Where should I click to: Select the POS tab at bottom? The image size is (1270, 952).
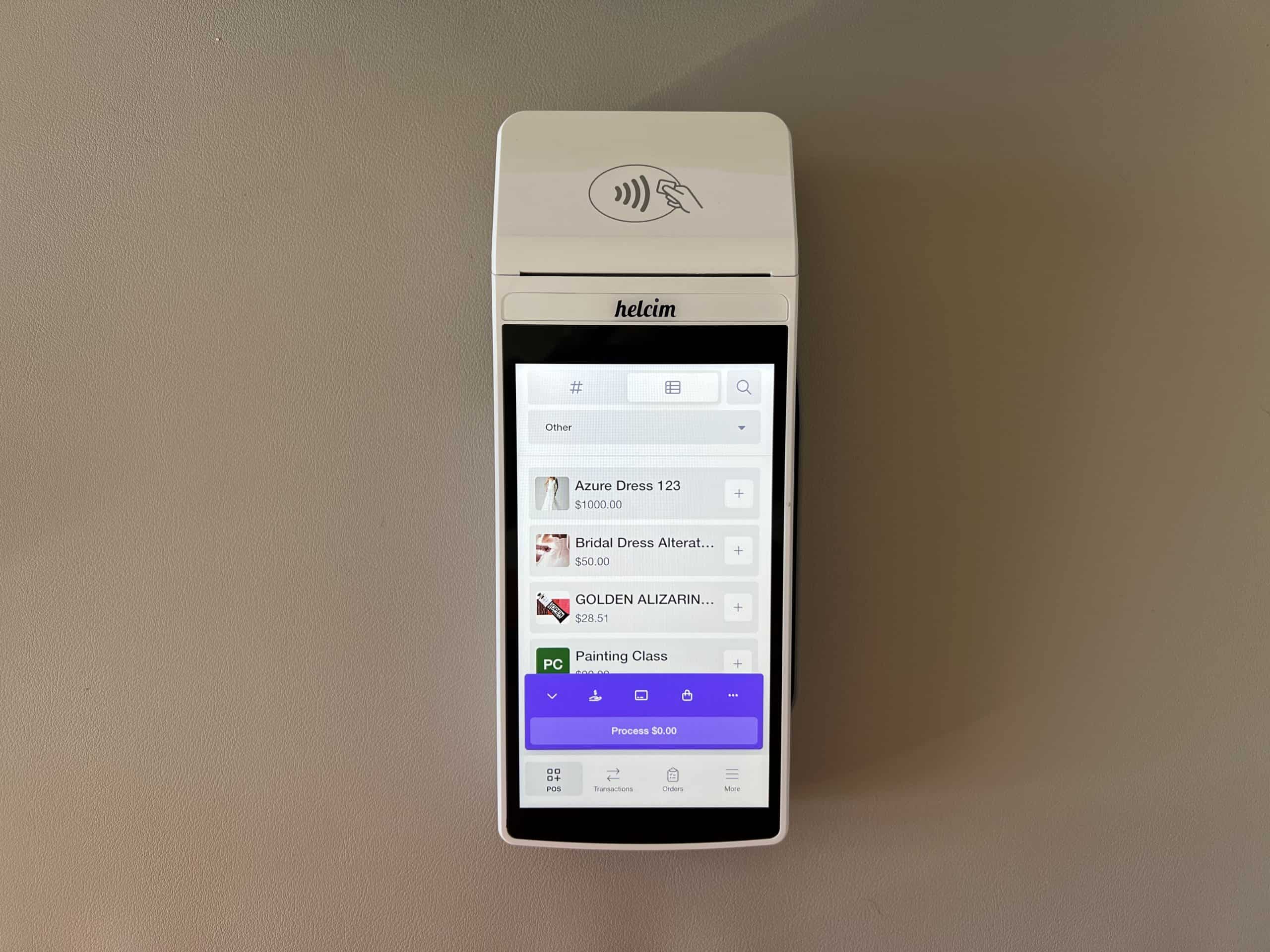(553, 778)
